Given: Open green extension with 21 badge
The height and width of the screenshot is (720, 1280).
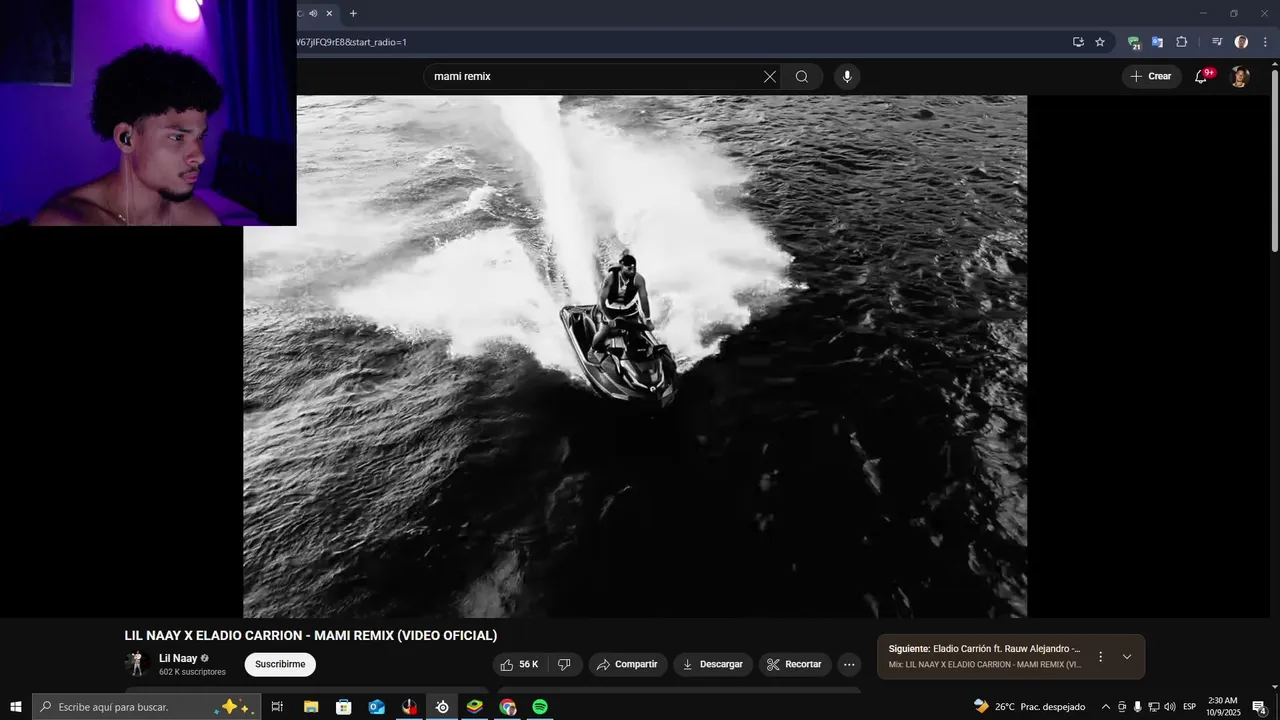Looking at the screenshot, I should point(1134,42).
